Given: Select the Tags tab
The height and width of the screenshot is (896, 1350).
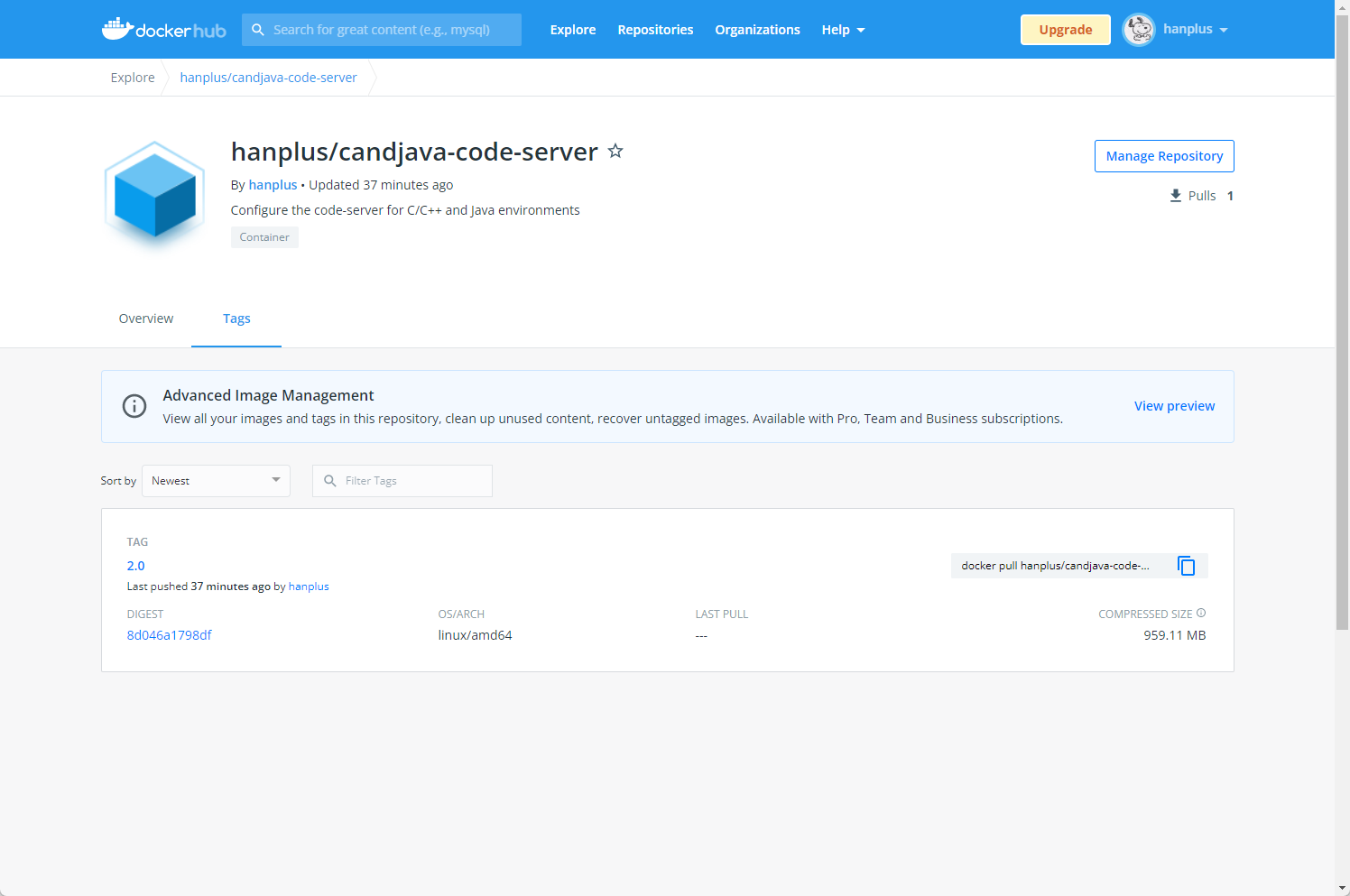Looking at the screenshot, I should pos(236,319).
